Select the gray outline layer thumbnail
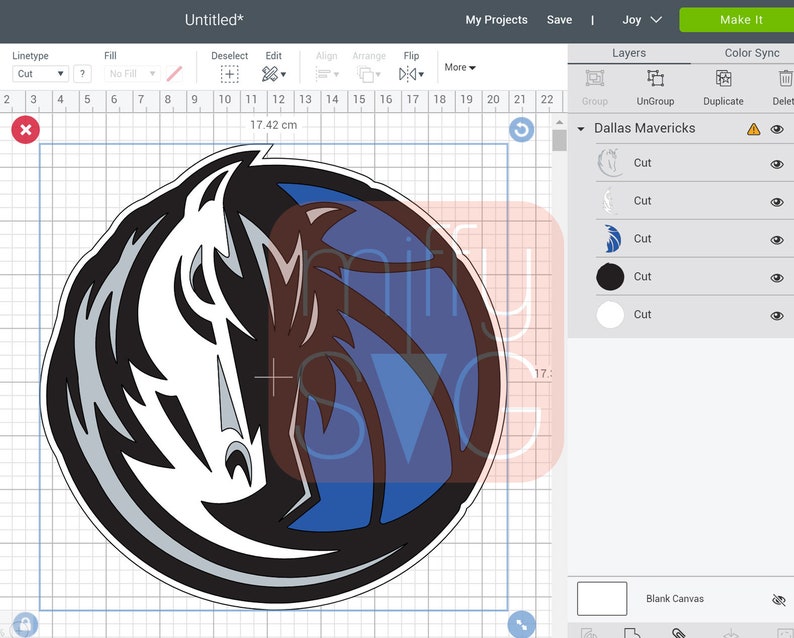Image resolution: width=794 pixels, height=638 pixels. click(x=610, y=163)
